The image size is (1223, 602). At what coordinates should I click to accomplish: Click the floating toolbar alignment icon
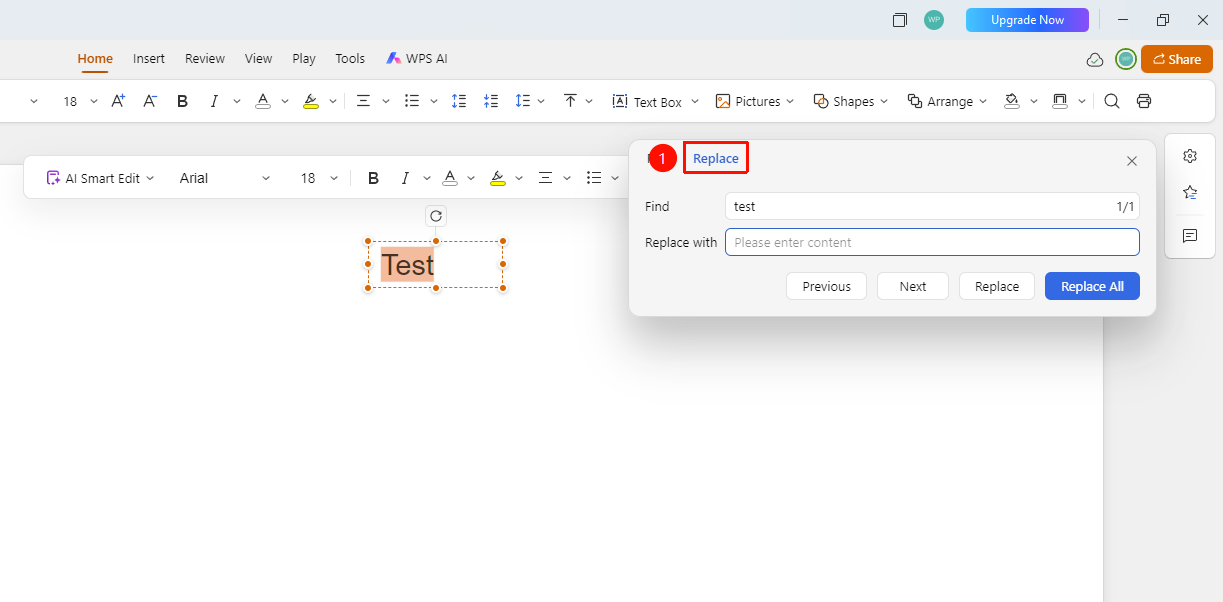tap(545, 178)
